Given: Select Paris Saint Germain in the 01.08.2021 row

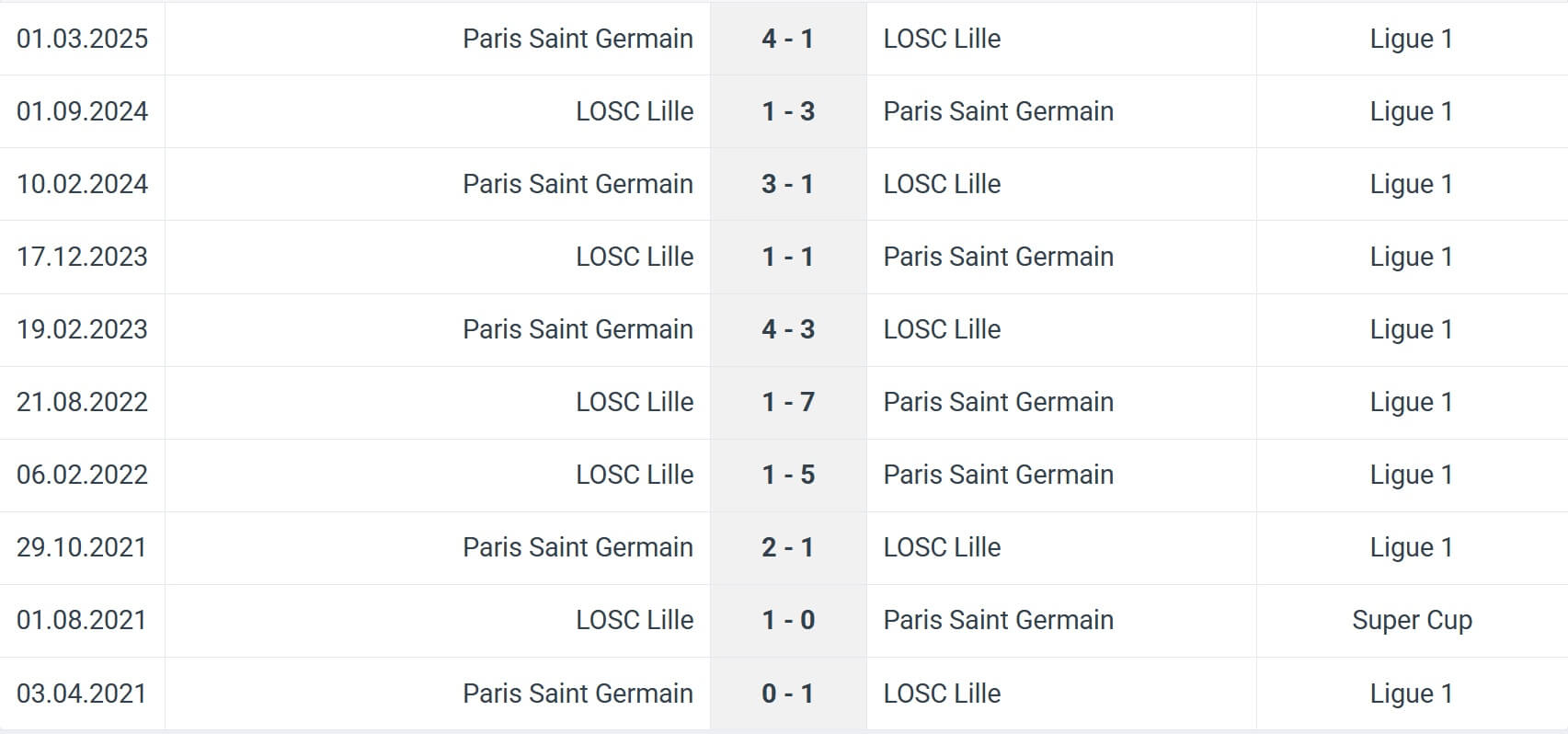Looking at the screenshot, I should tap(998, 620).
